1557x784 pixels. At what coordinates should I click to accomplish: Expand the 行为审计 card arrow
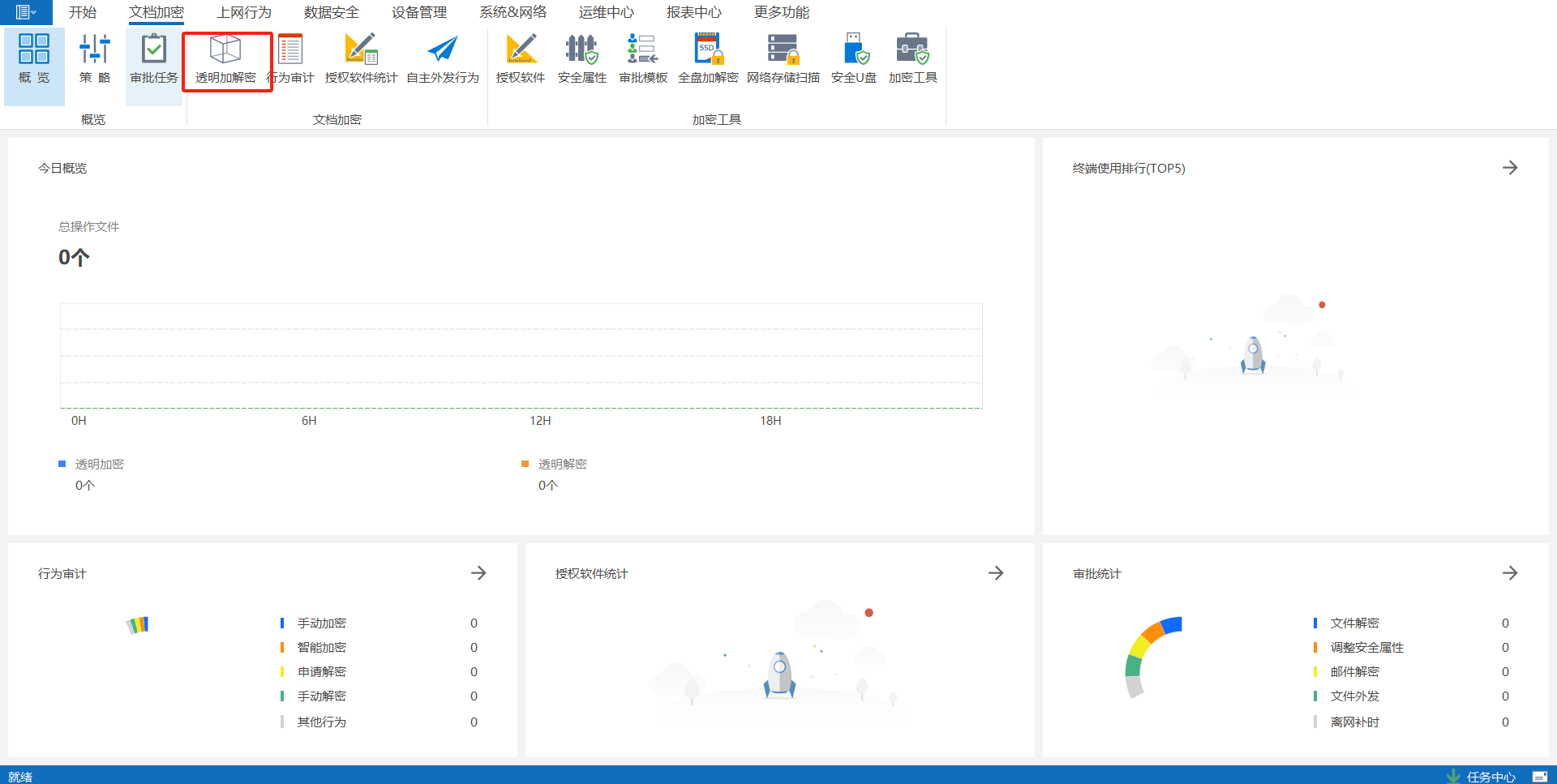coord(478,573)
